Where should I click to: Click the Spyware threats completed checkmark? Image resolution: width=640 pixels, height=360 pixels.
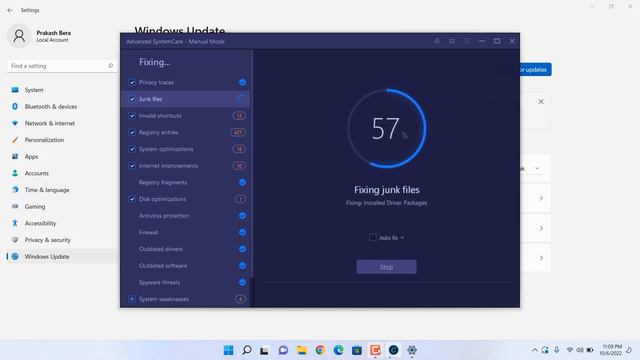242,282
